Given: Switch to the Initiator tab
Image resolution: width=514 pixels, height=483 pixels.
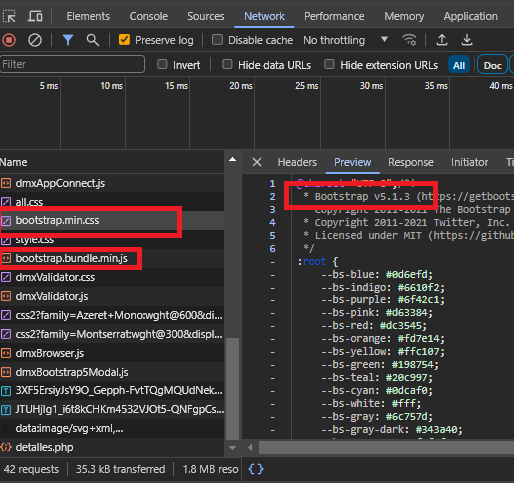Looking at the screenshot, I should (x=469, y=162).
